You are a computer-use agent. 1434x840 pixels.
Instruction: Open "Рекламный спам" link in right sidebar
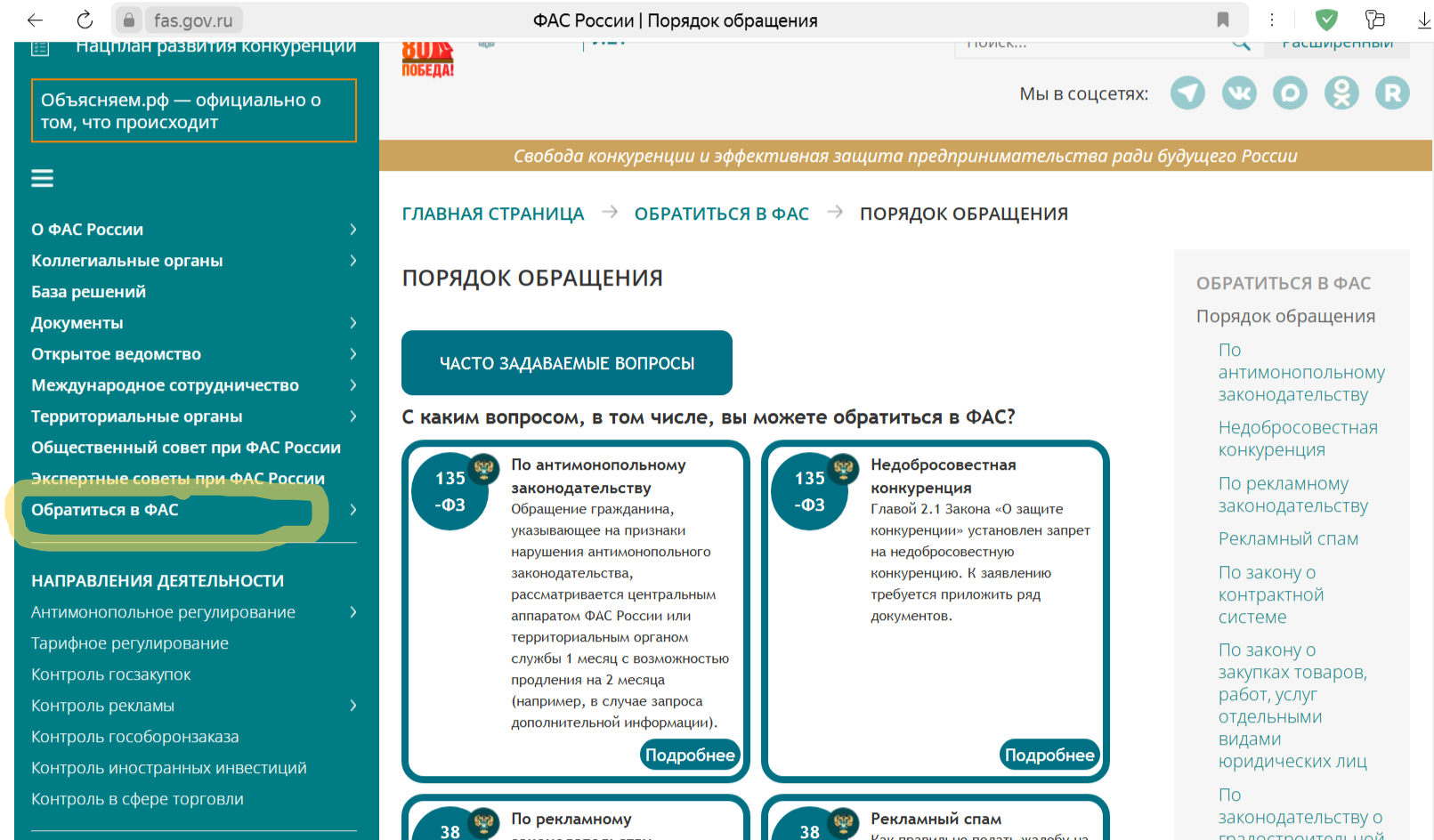pos(1288,538)
